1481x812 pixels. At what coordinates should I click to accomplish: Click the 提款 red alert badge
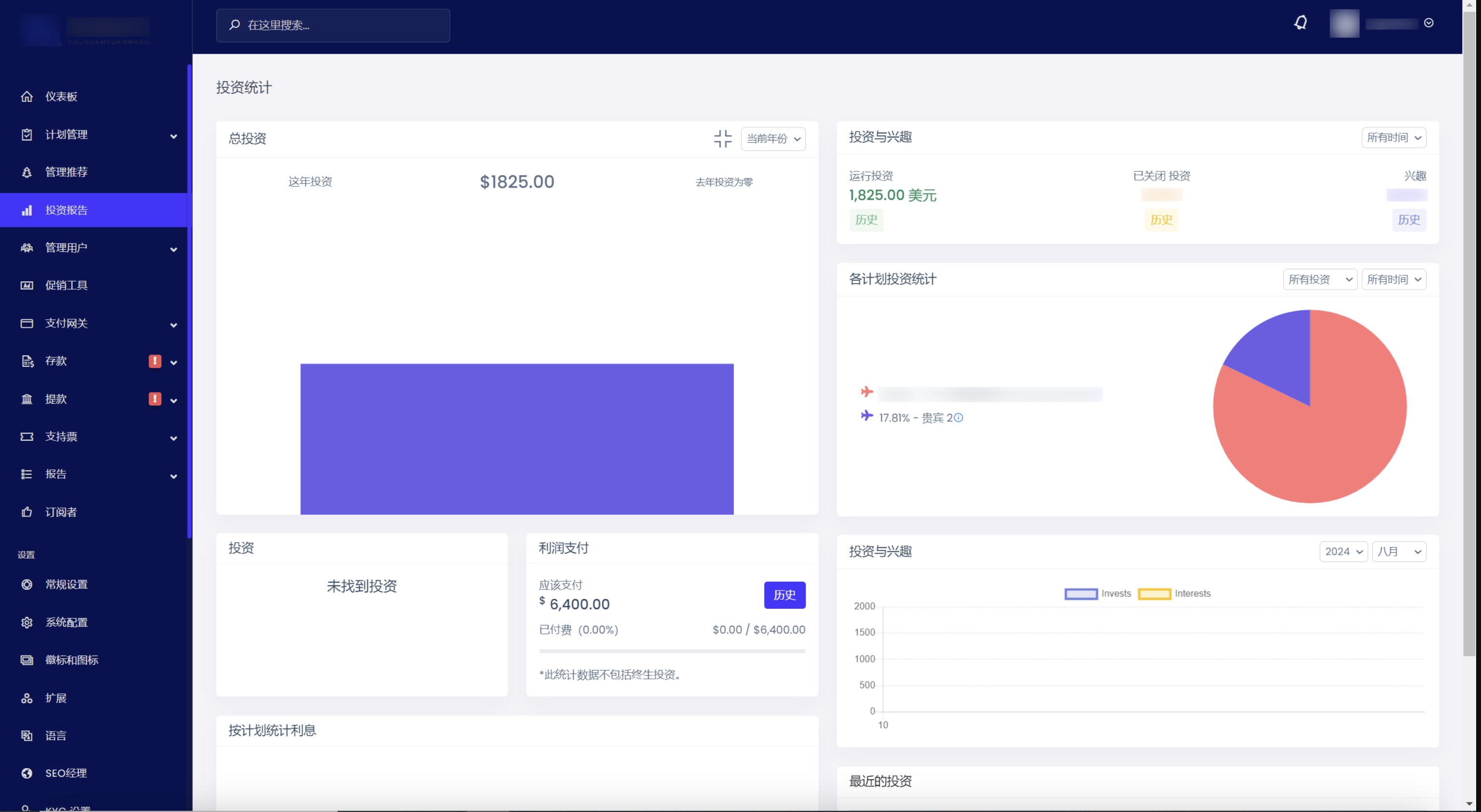[x=155, y=399]
